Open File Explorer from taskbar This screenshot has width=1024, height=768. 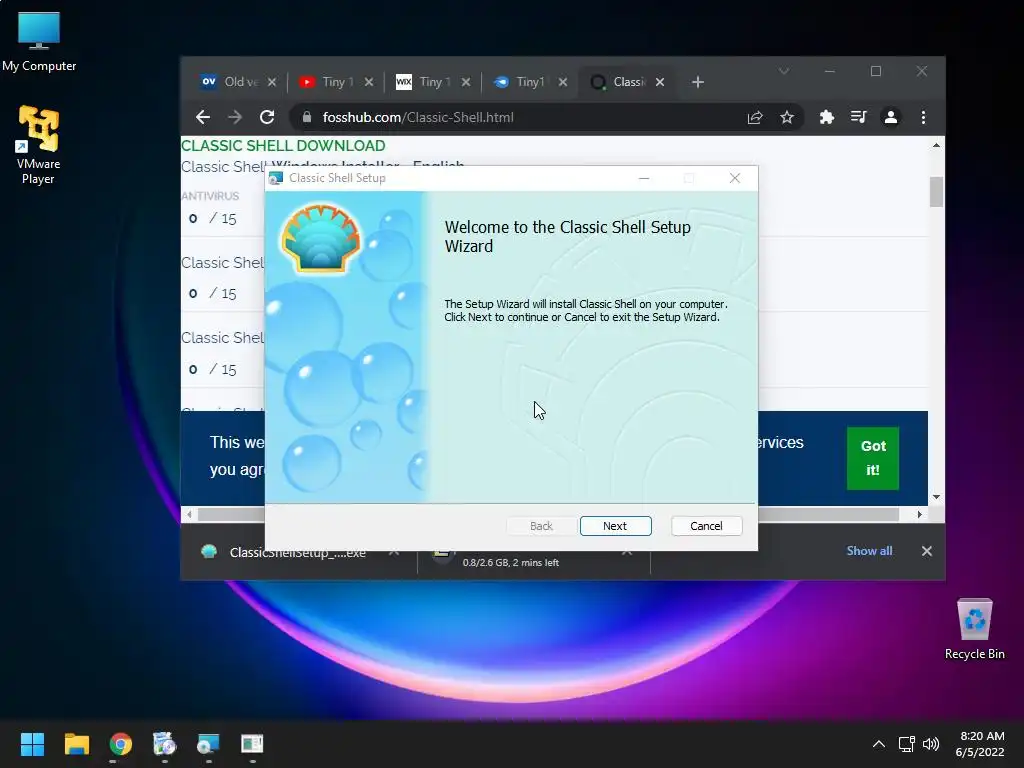pos(76,744)
